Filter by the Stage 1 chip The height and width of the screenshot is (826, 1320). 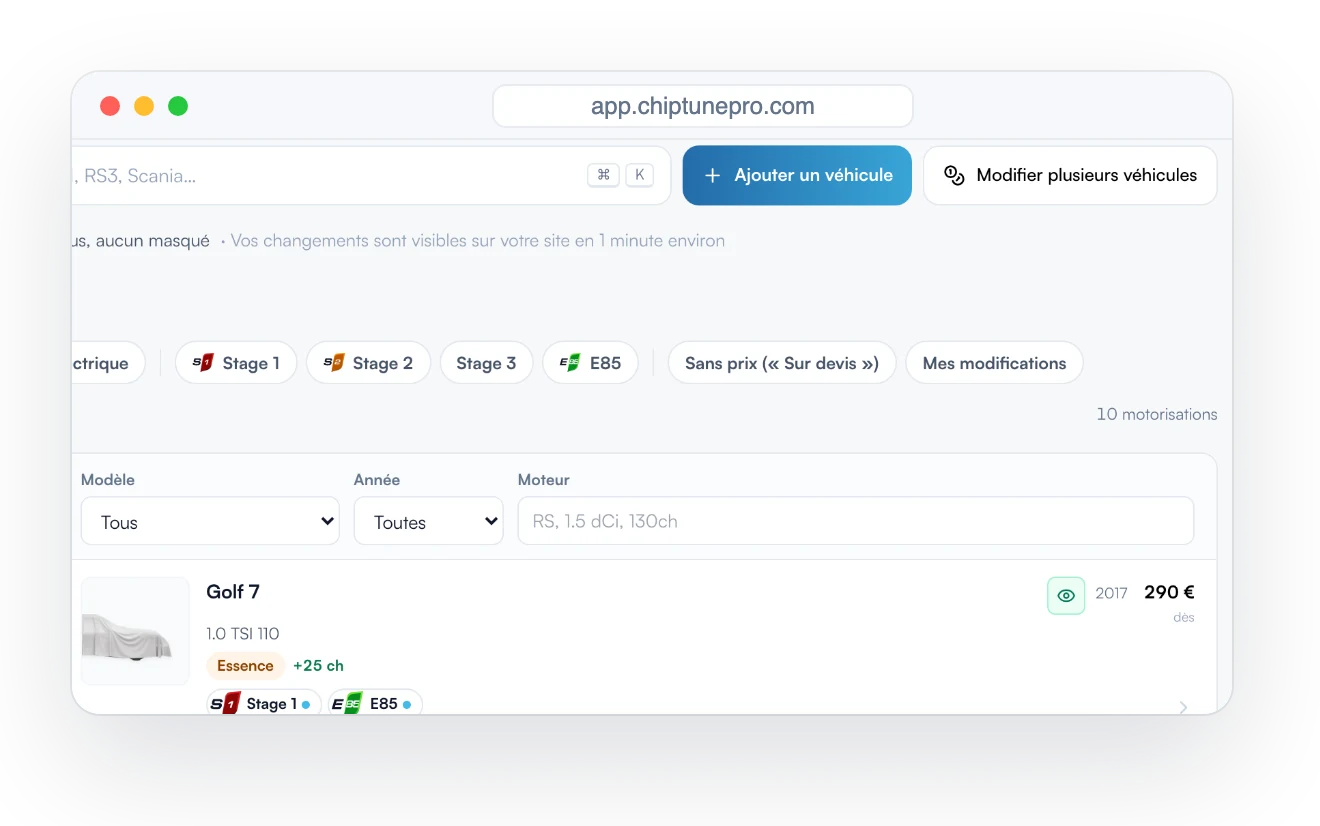point(236,363)
